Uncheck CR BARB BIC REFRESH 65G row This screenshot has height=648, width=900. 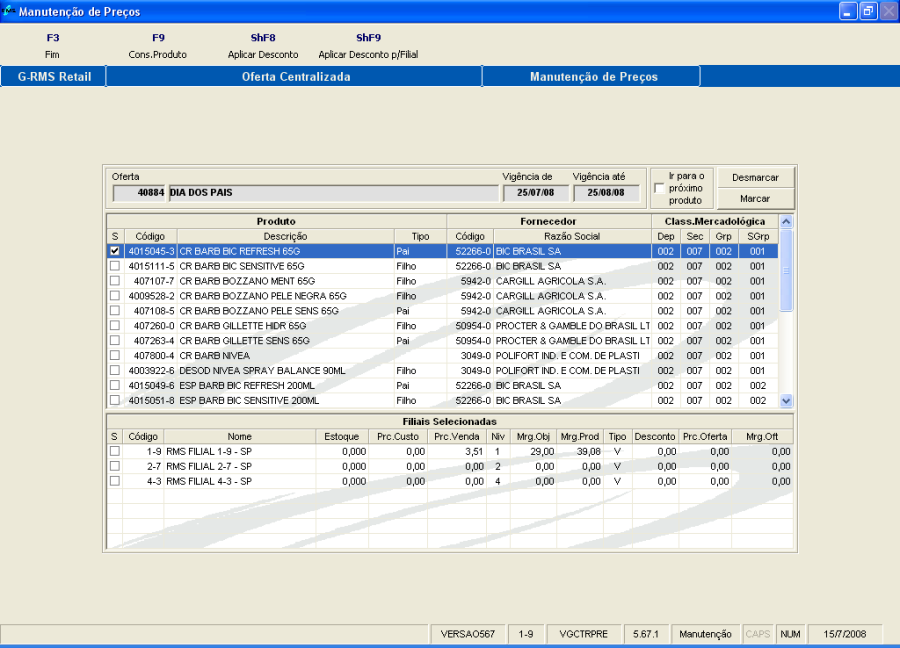(114, 251)
